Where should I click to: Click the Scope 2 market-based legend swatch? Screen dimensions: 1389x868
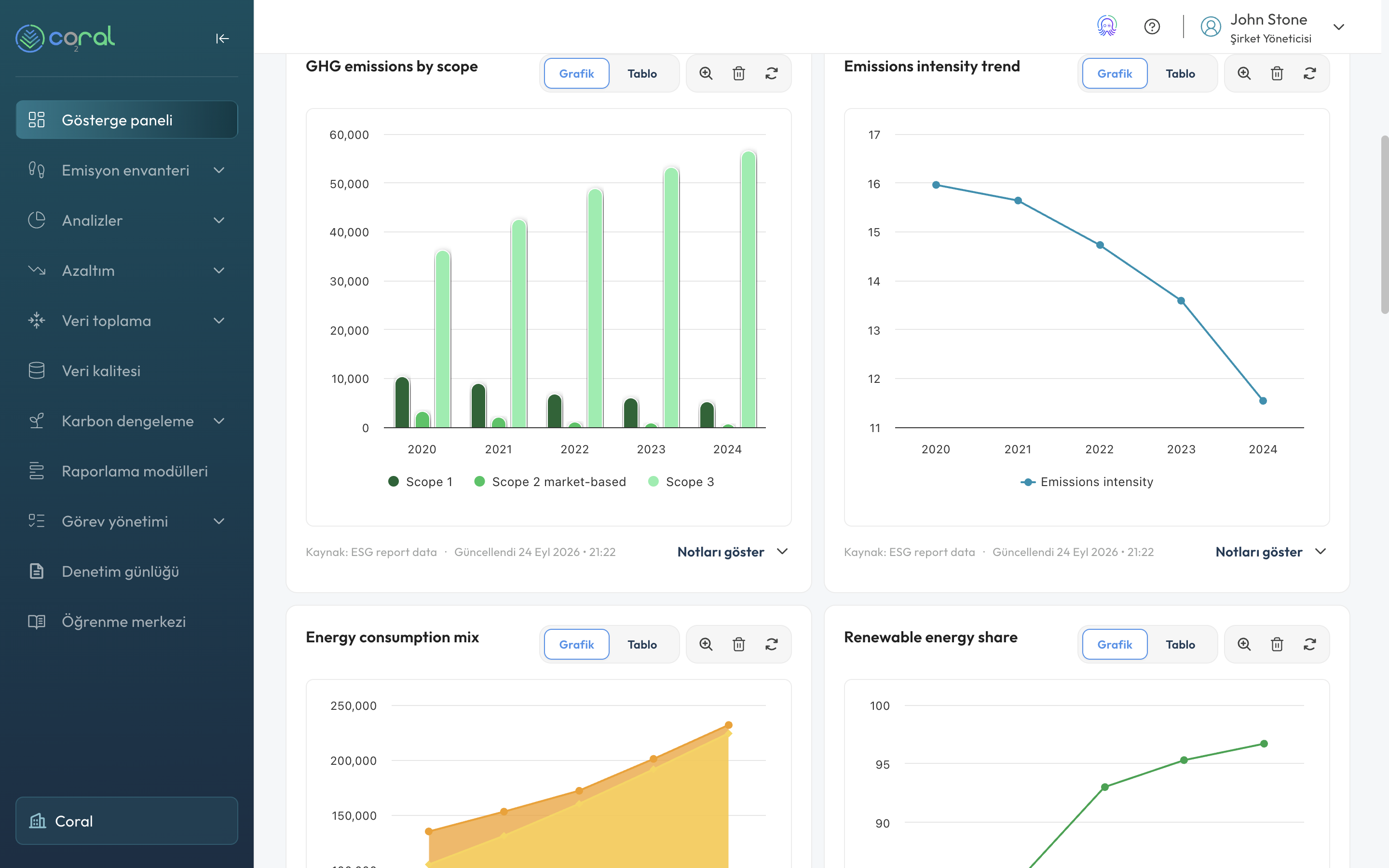[x=479, y=481]
